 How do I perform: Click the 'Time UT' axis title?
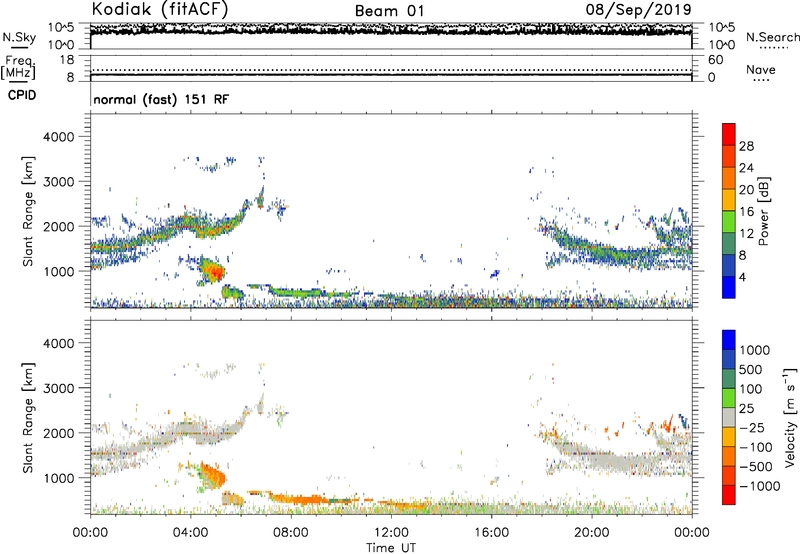(x=391, y=548)
